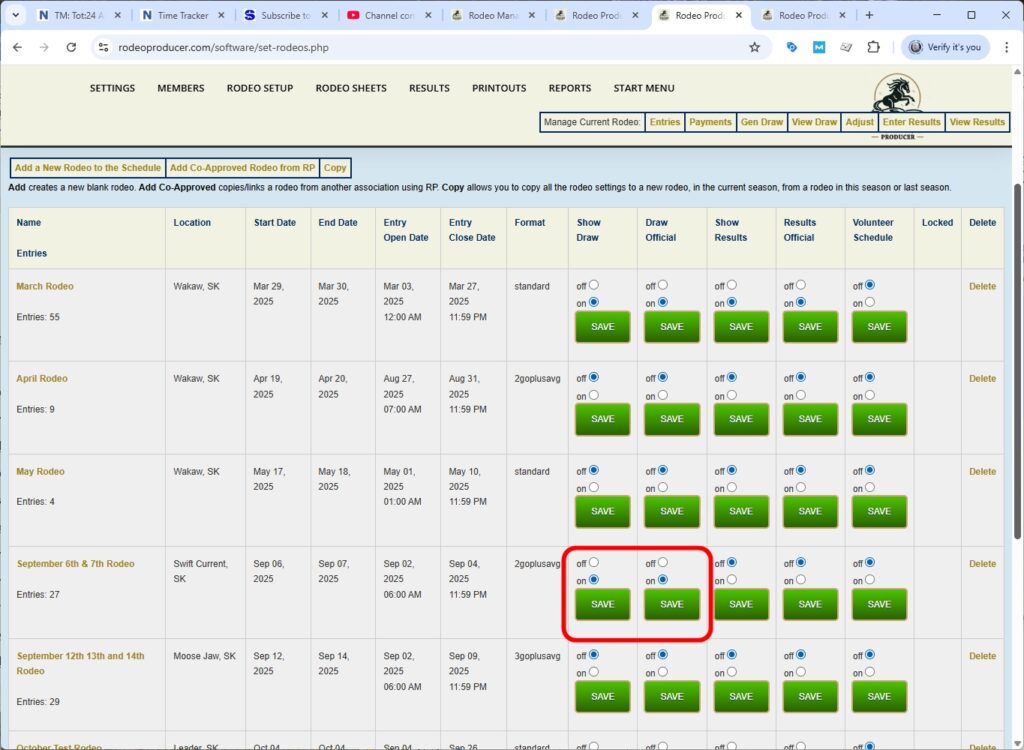Reload the page using the refresh icon
Viewport: 1024px width, 750px height.
tap(71, 47)
